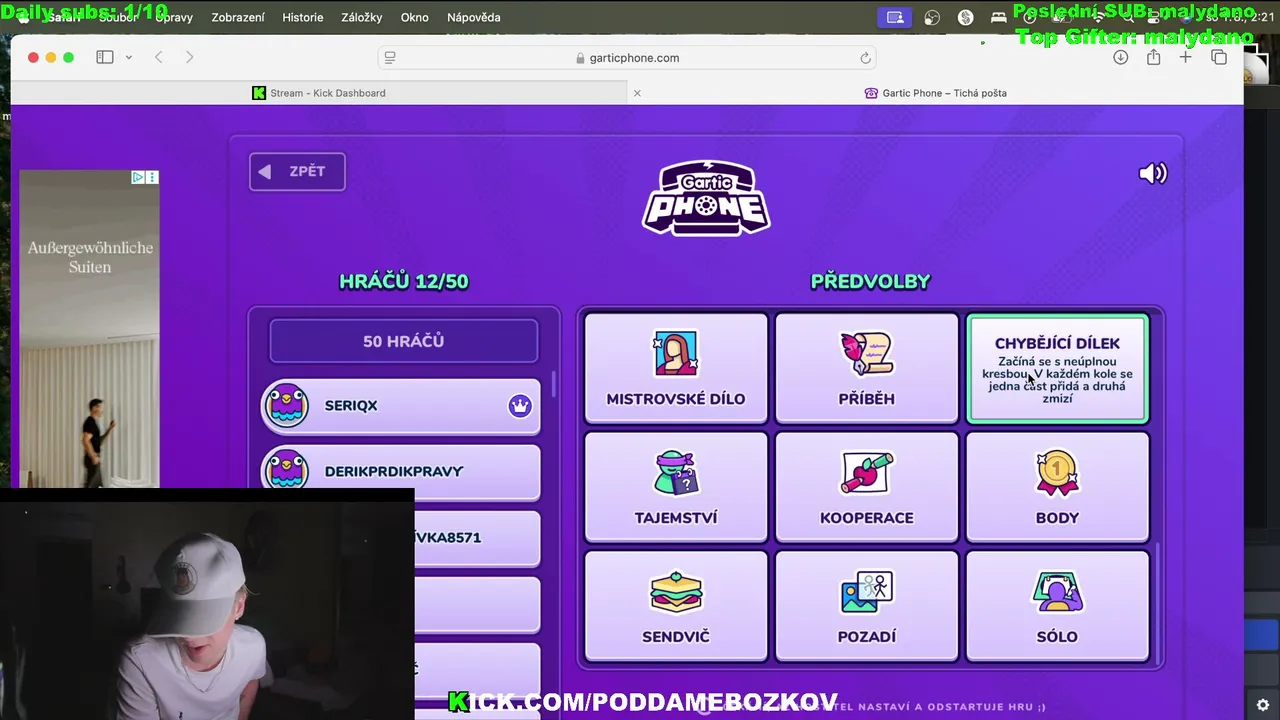
Task: Go back in Safari history
Action: [158, 57]
